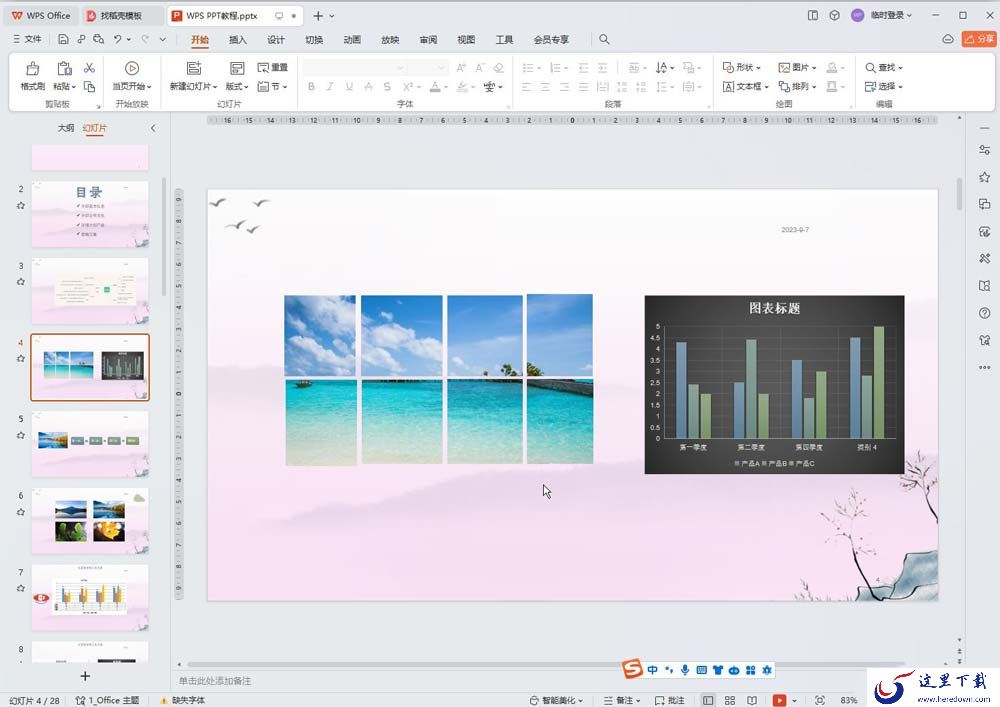Click the three dots more icon in right sidebar
The image size is (1000, 707).
click(985, 367)
